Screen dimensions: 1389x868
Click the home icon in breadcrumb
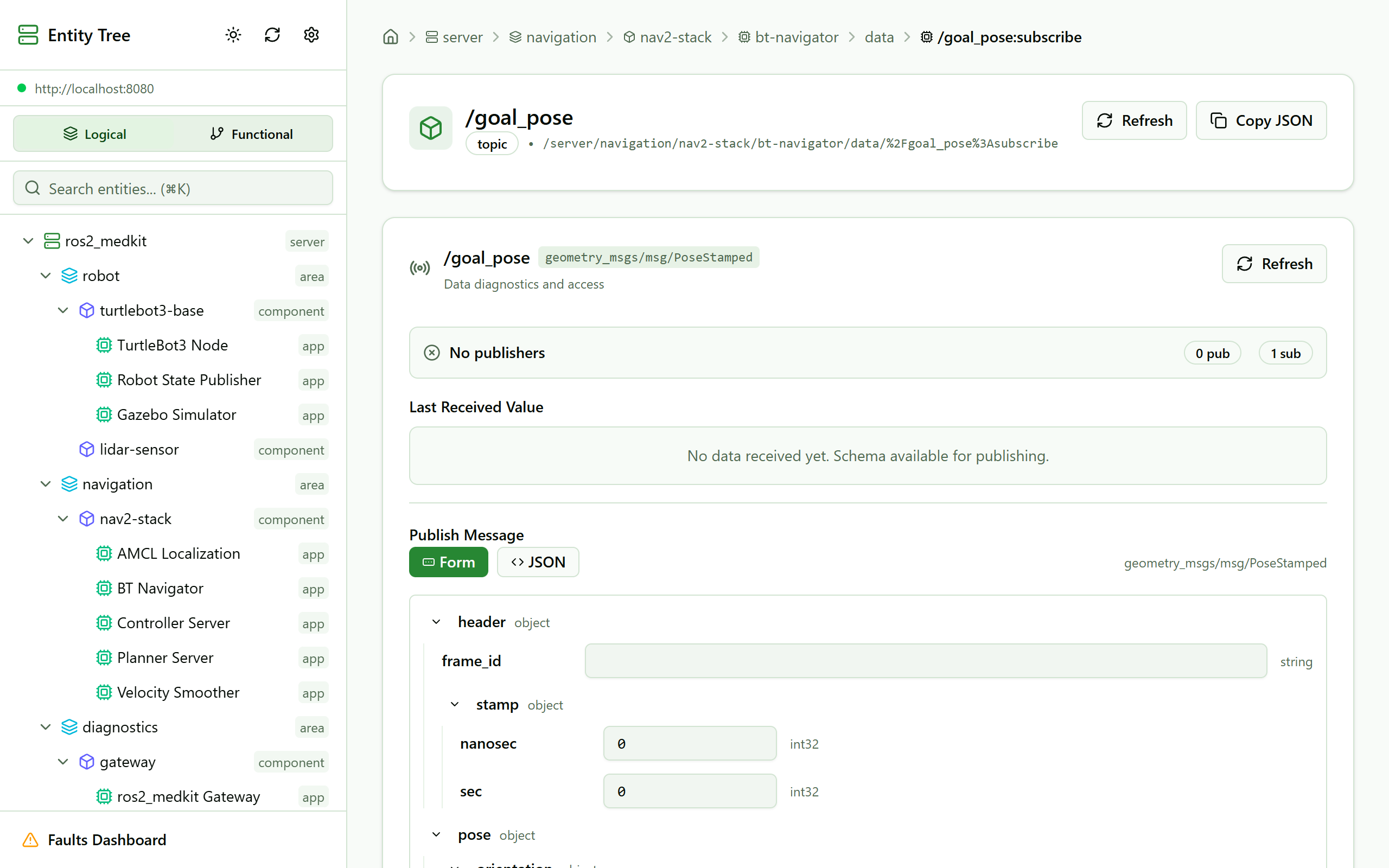pos(390,37)
